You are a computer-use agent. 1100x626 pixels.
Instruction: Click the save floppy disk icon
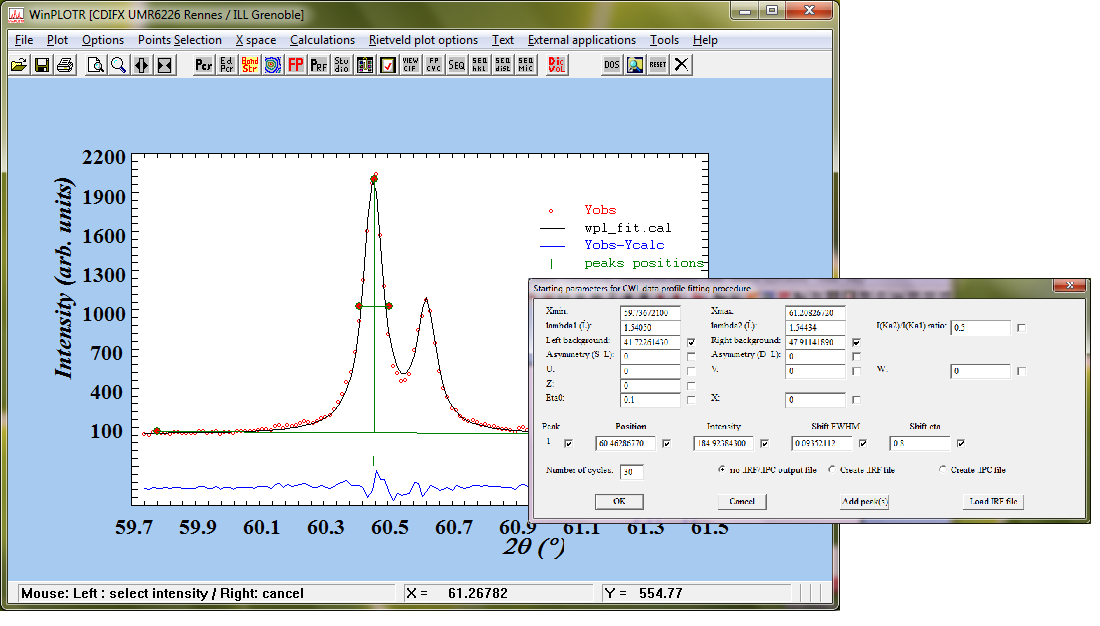(42, 65)
